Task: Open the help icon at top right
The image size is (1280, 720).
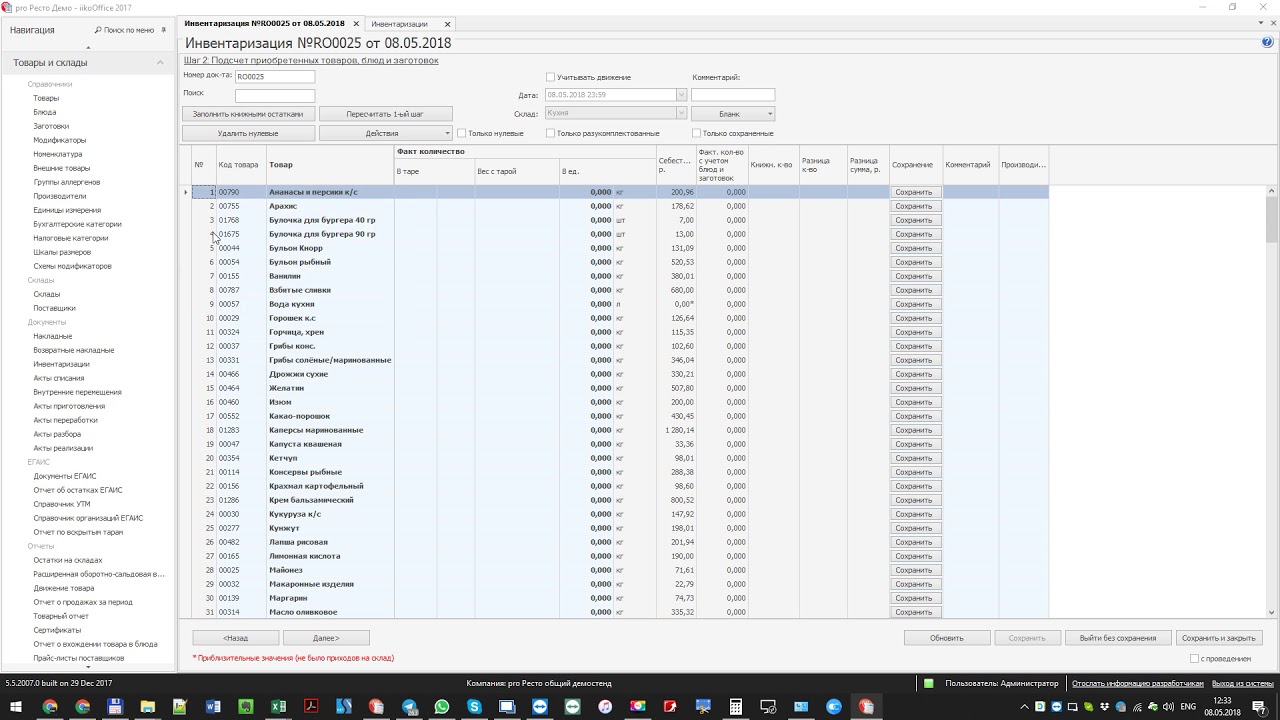Action: pyautogui.click(x=1268, y=43)
